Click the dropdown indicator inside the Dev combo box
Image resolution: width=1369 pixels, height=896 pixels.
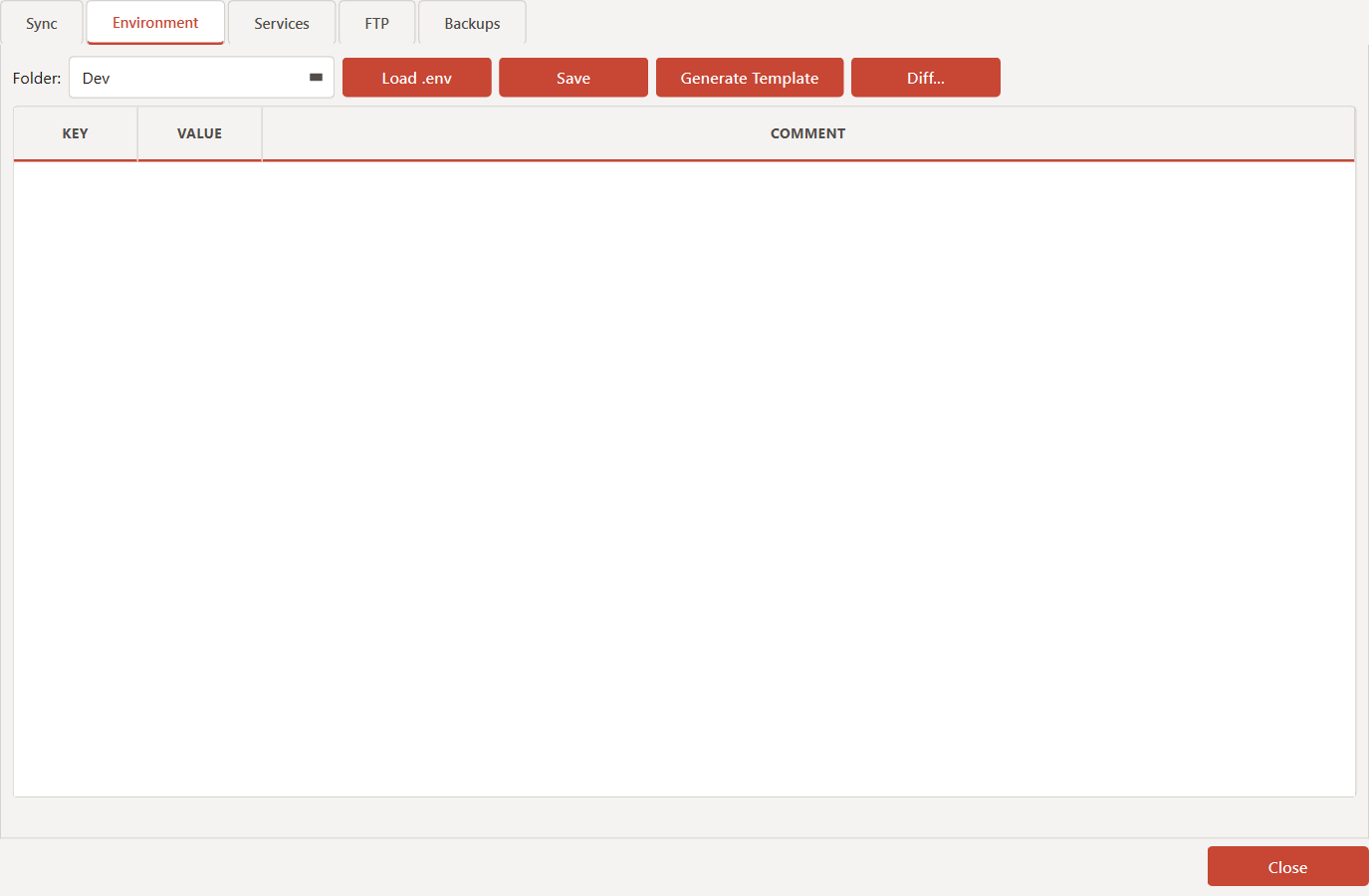pyautogui.click(x=317, y=77)
